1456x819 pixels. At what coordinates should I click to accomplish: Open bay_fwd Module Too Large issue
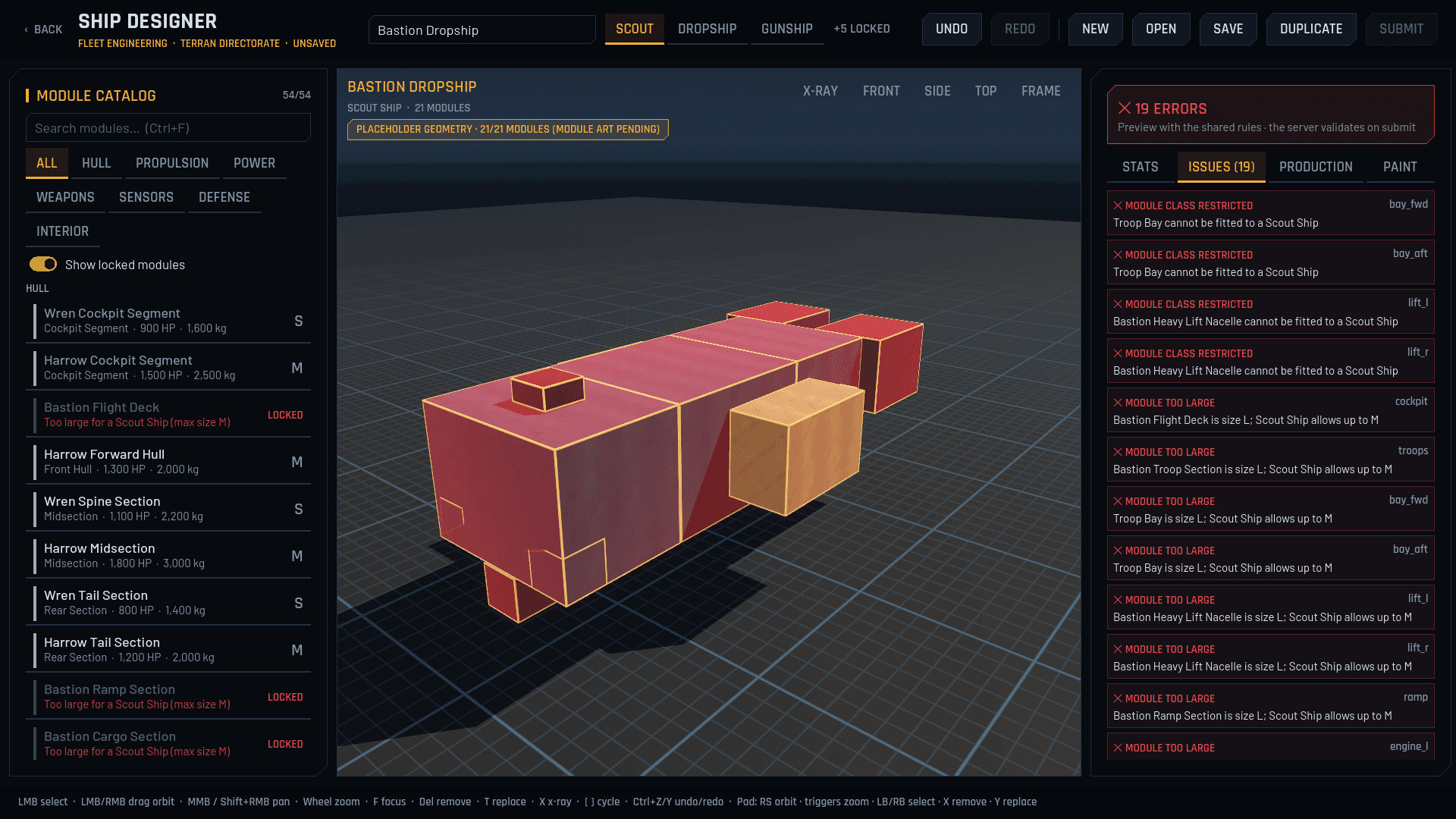pos(1270,509)
